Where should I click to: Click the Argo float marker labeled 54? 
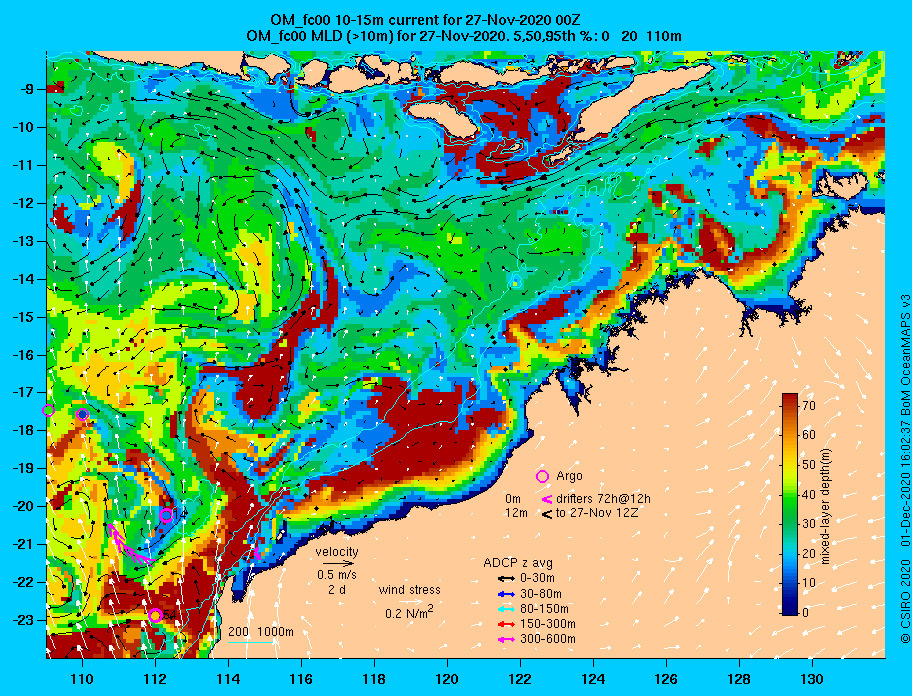(155, 615)
